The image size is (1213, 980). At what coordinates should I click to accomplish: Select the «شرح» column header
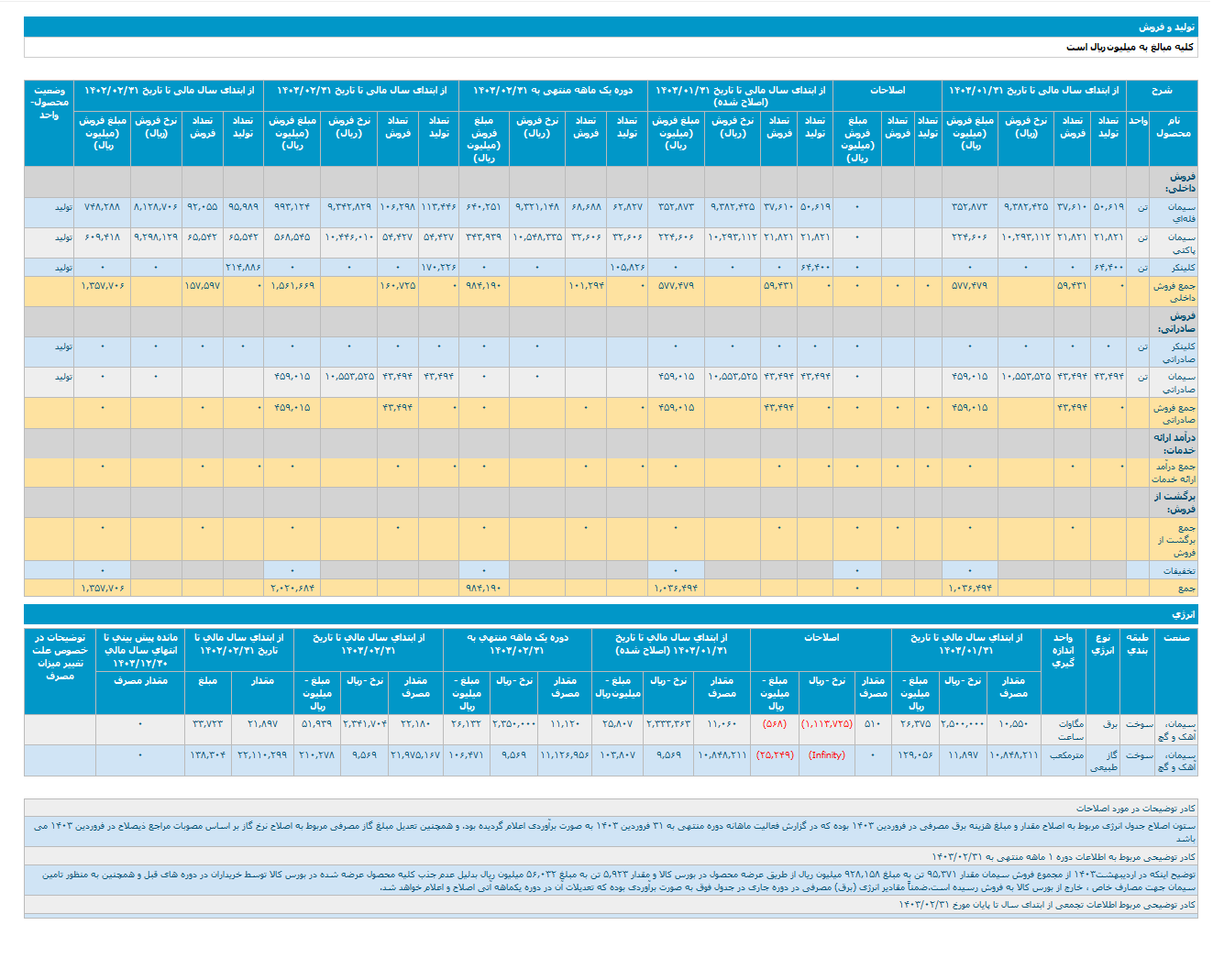pos(1161,90)
